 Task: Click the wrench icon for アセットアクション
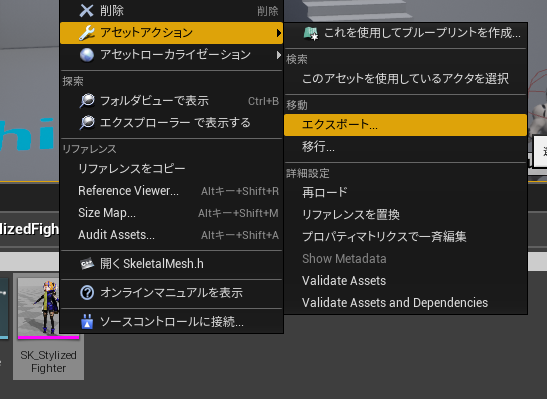pyautogui.click(x=87, y=33)
